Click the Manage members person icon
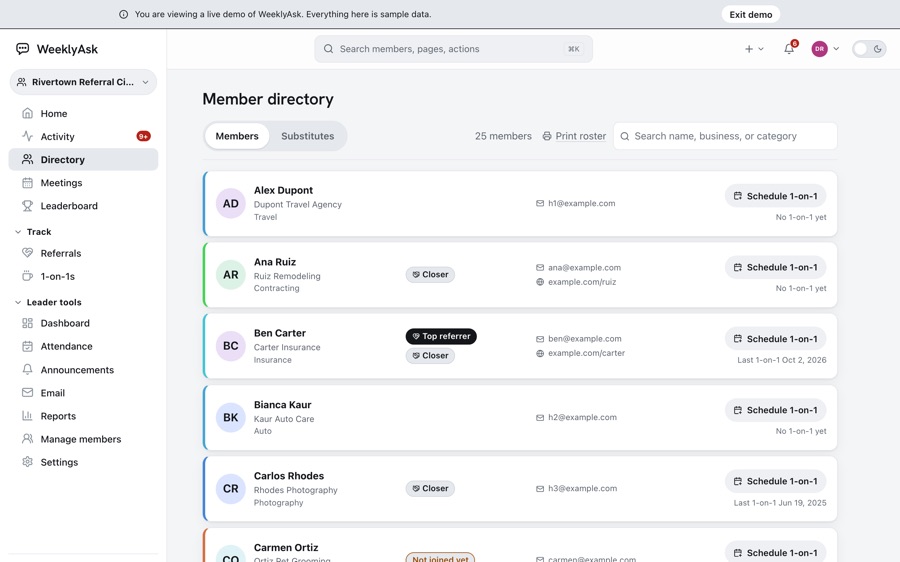The image size is (900, 562). point(27,439)
